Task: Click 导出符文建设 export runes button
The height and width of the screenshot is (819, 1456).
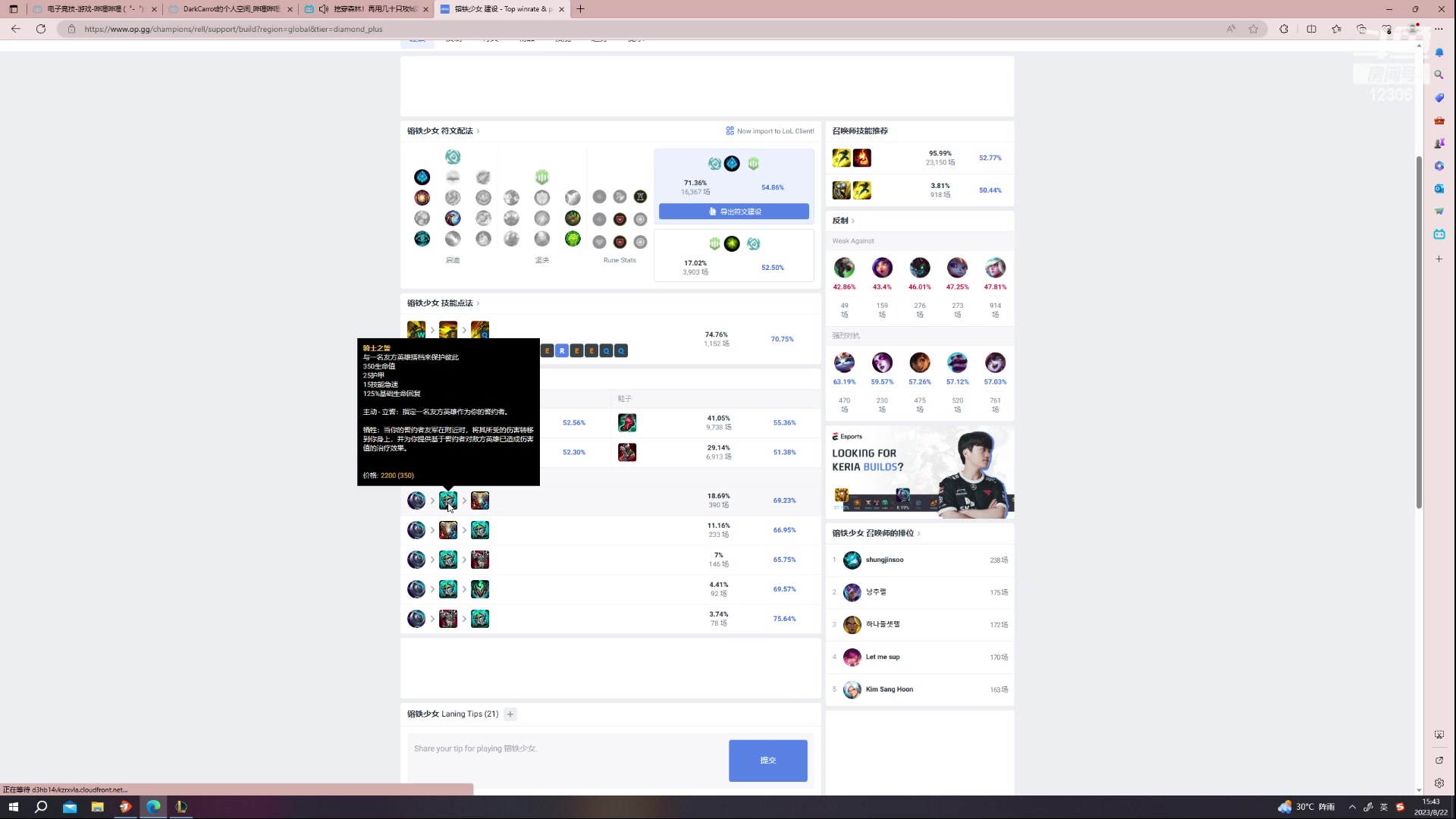Action: click(x=734, y=212)
